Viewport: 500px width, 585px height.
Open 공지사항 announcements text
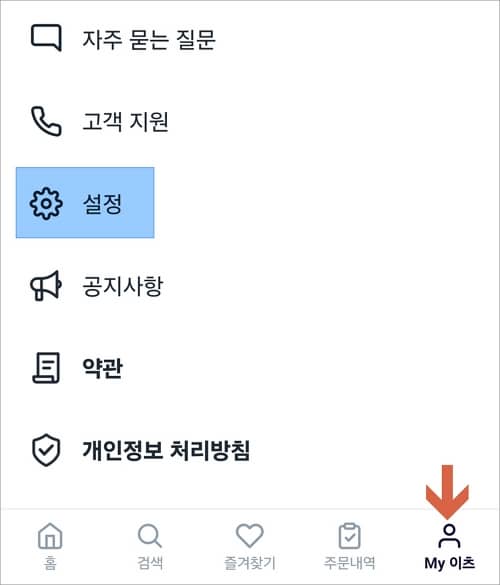coord(123,286)
